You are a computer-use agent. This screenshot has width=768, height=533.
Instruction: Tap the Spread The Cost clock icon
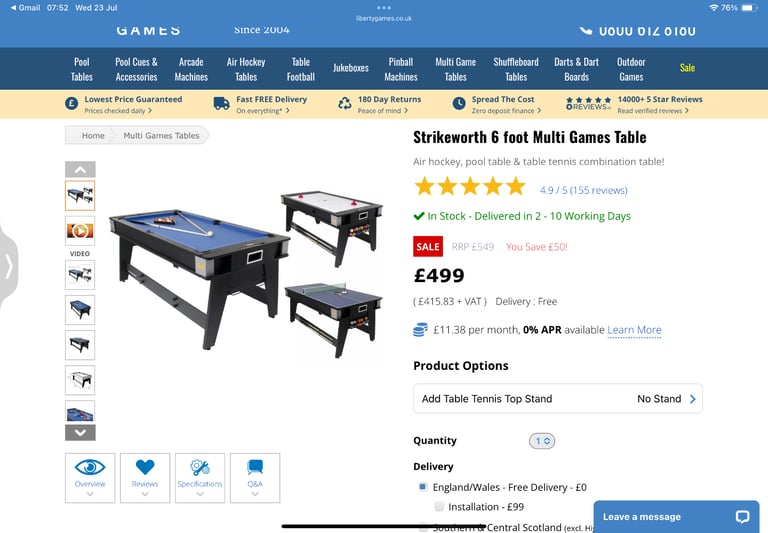click(x=459, y=103)
